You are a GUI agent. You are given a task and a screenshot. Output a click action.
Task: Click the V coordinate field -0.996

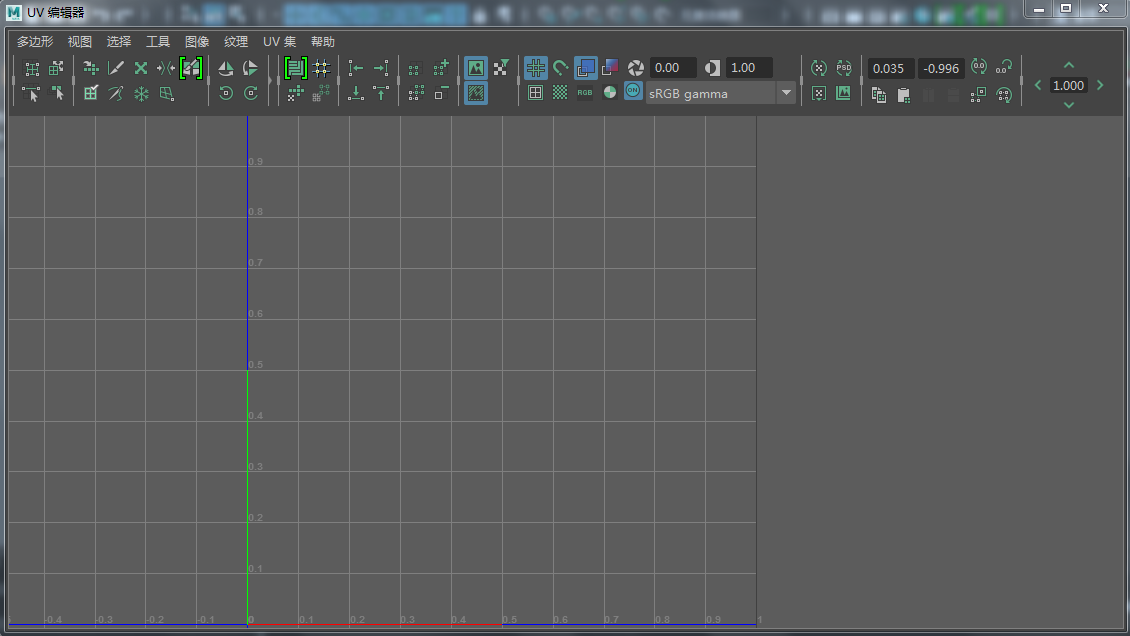click(941, 68)
